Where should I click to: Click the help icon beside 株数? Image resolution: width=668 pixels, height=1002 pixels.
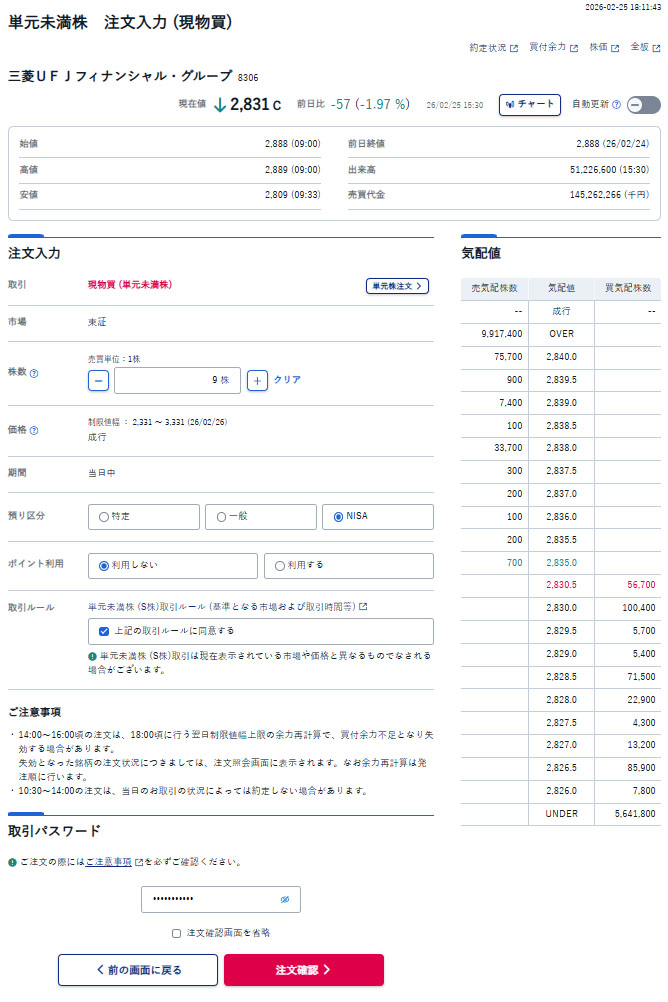(34, 373)
